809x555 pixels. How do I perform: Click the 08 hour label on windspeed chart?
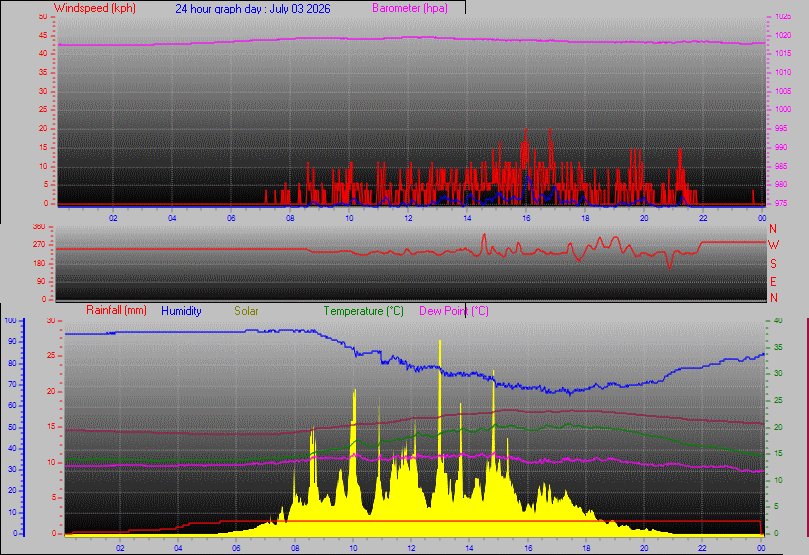coord(290,218)
